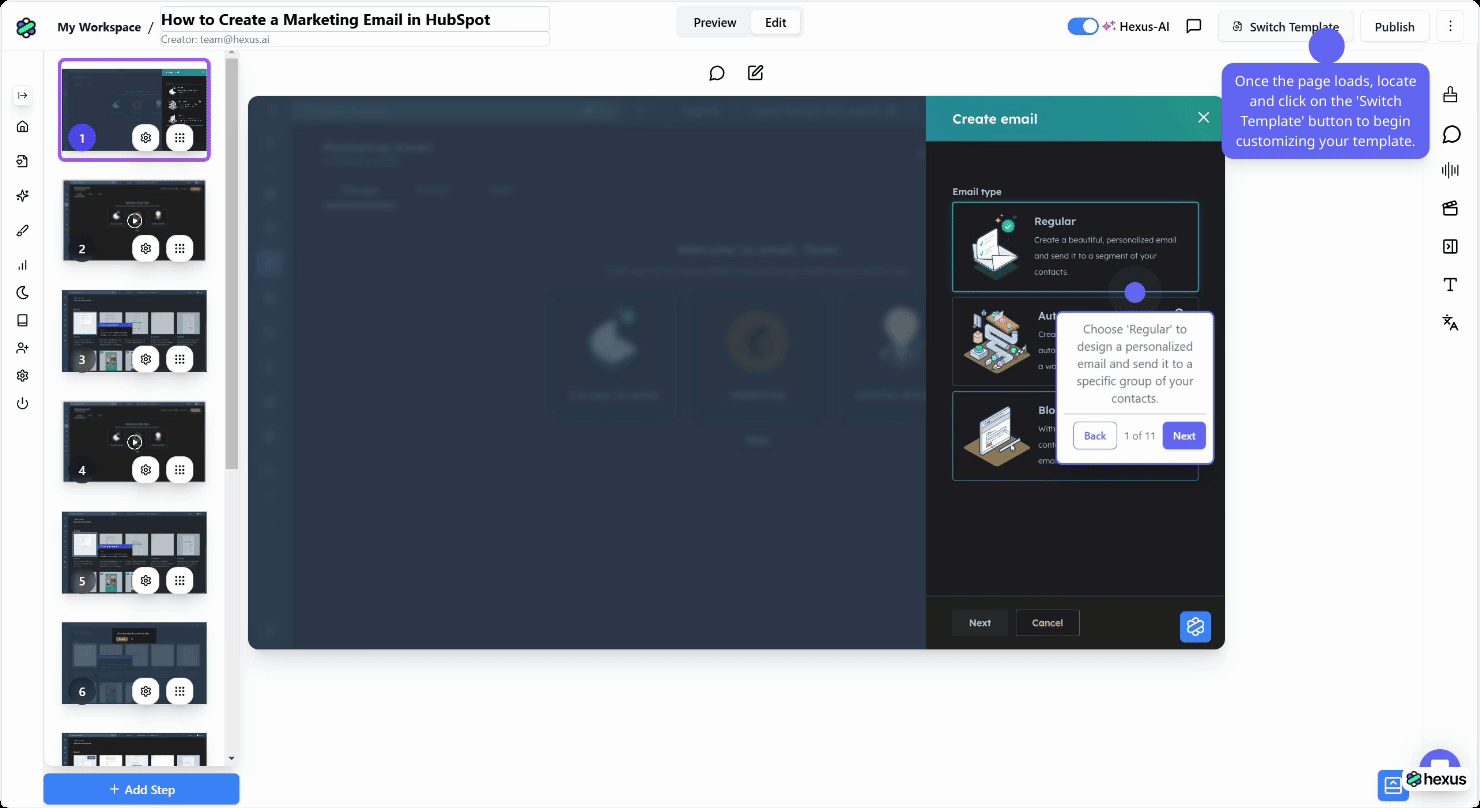Select the Regular email type card
The width and height of the screenshot is (1480, 808).
[1075, 247]
